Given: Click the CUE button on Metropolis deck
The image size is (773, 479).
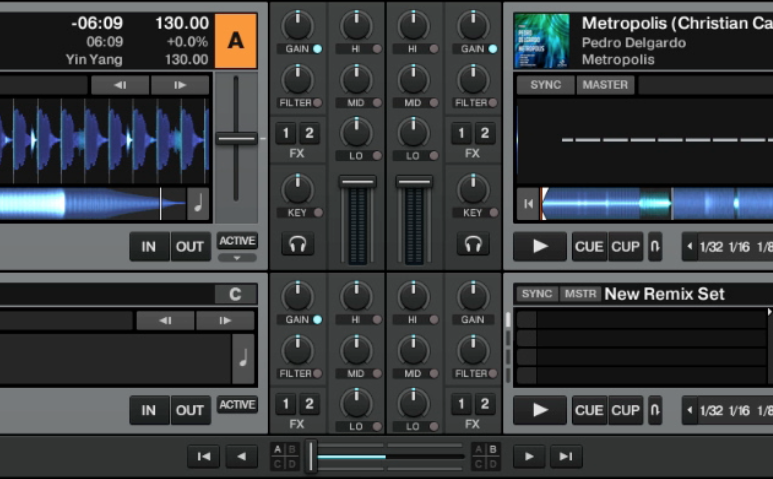Looking at the screenshot, I should pos(589,246).
